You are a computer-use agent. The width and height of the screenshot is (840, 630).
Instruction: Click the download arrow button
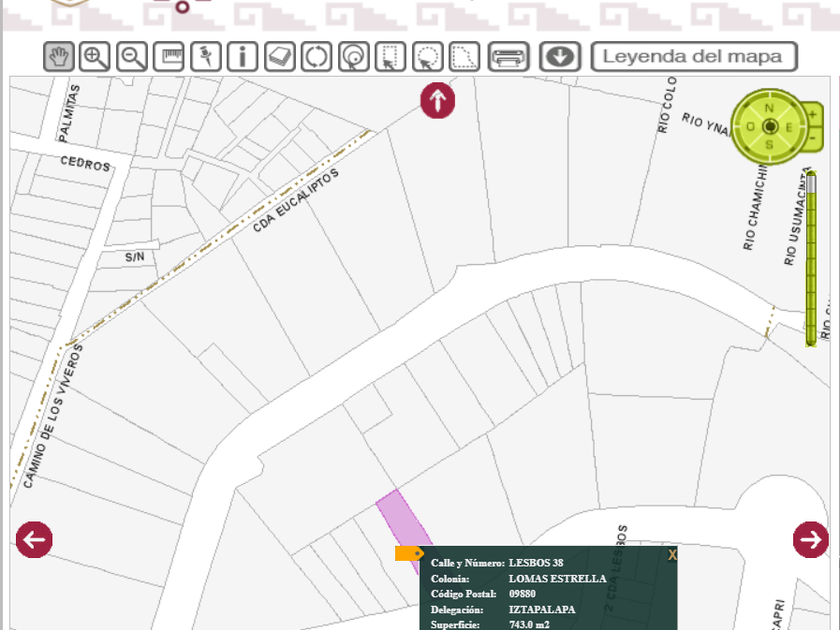tap(560, 57)
